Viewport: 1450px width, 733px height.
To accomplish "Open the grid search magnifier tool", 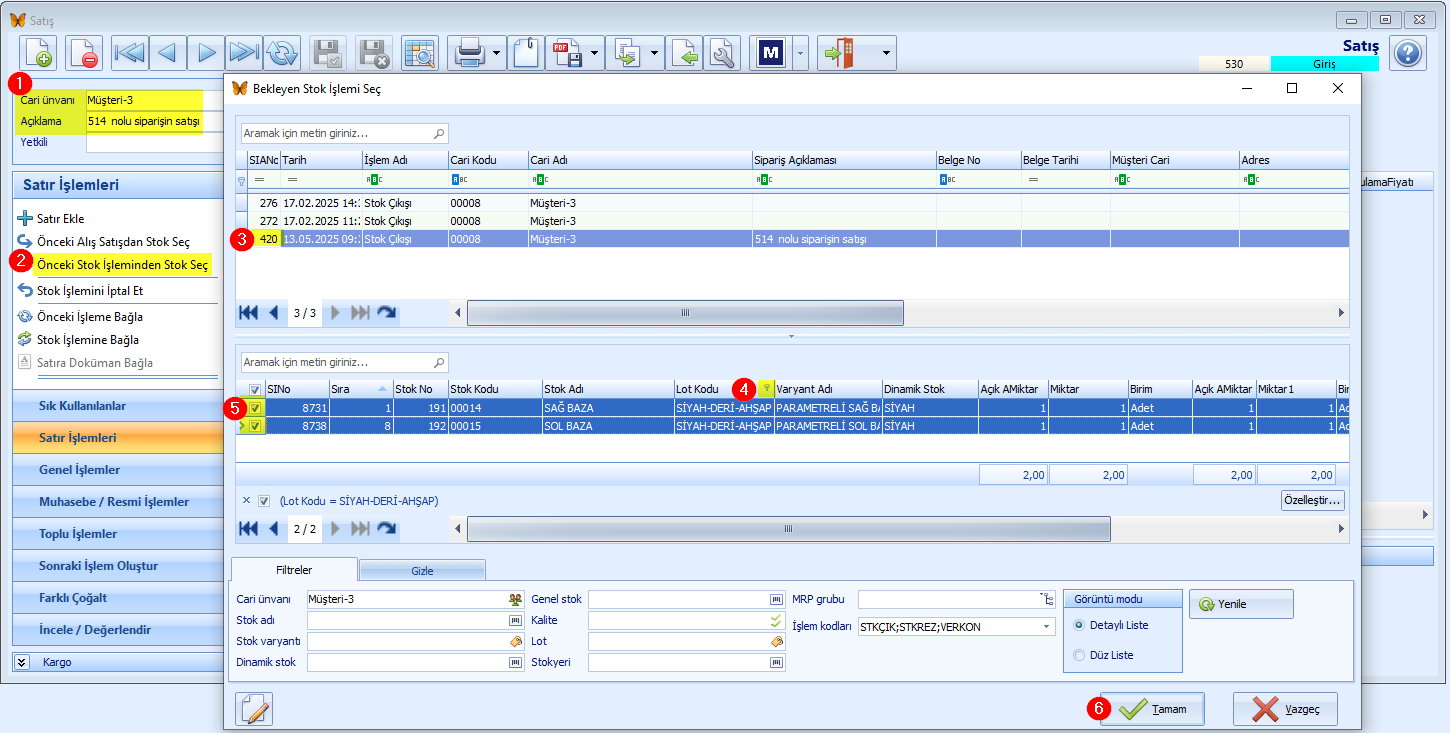I will (421, 52).
